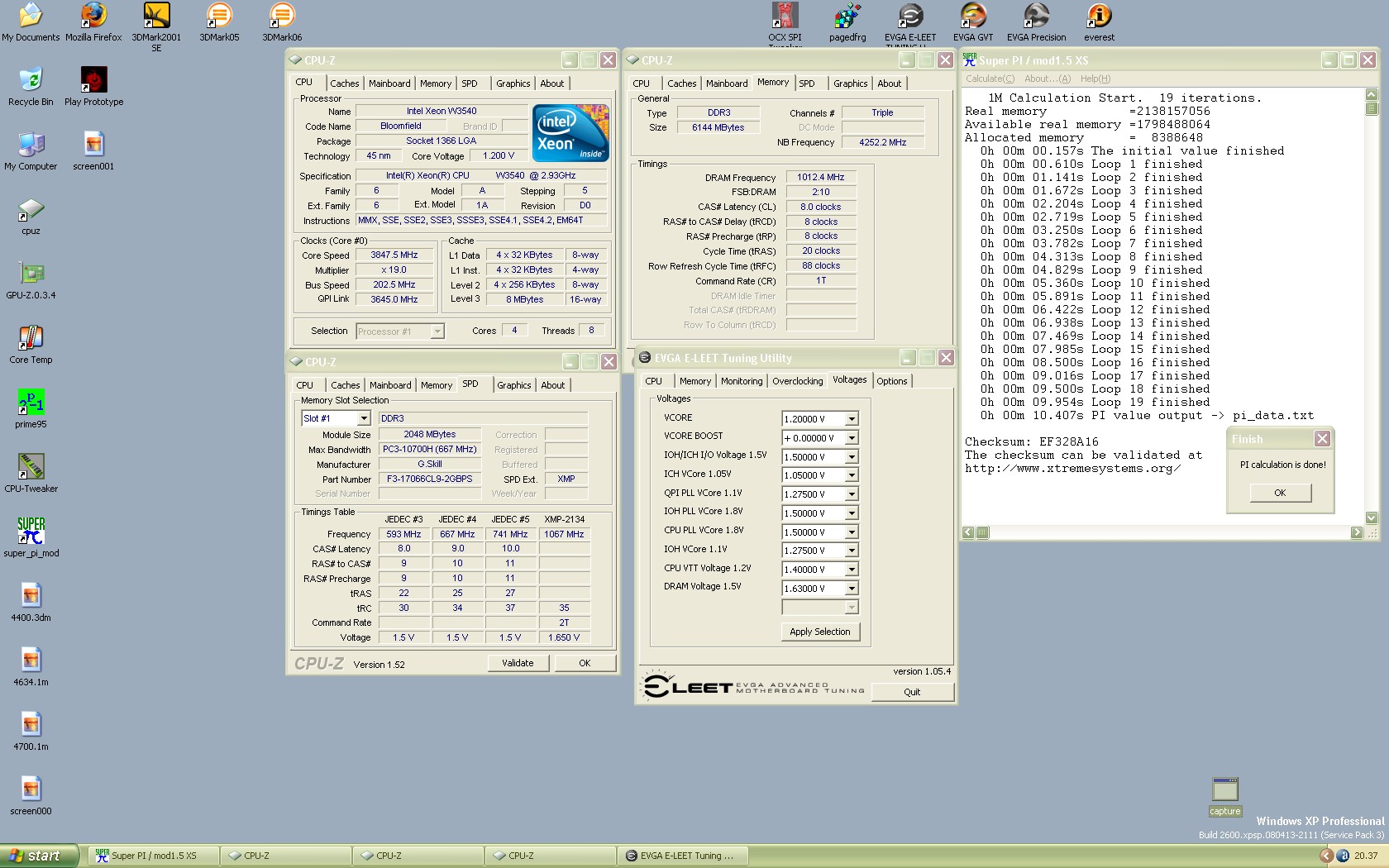Open screen000 image file

click(31, 796)
